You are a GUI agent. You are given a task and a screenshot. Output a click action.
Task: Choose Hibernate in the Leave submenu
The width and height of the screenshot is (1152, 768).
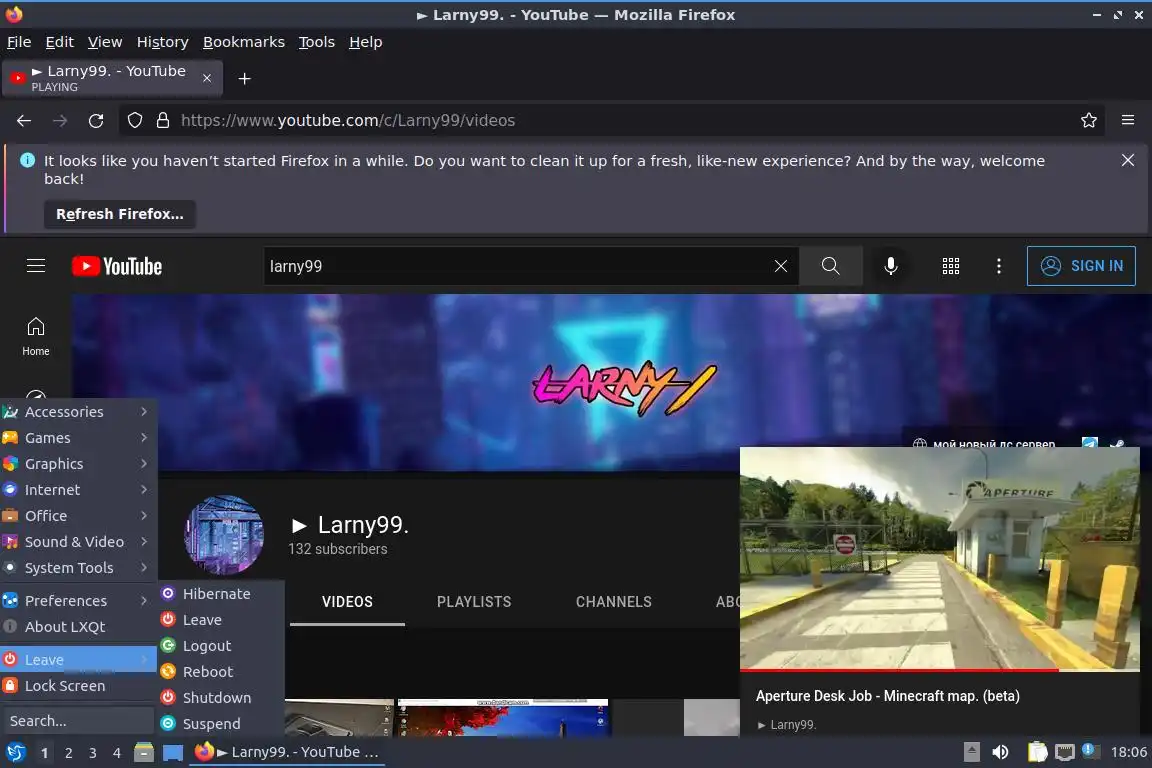point(220,594)
